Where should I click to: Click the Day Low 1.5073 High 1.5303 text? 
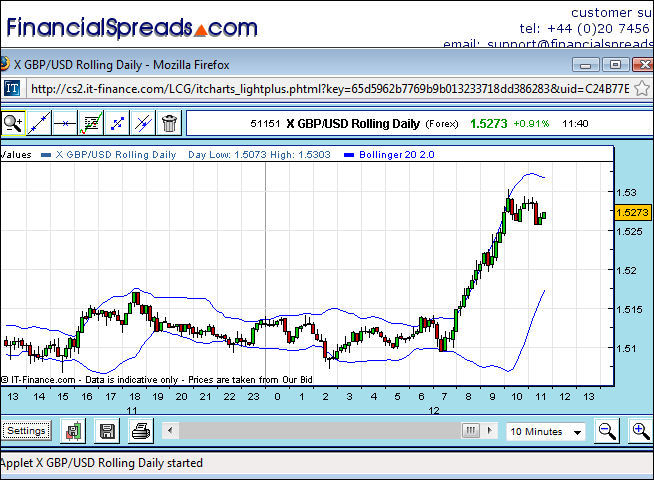point(259,155)
